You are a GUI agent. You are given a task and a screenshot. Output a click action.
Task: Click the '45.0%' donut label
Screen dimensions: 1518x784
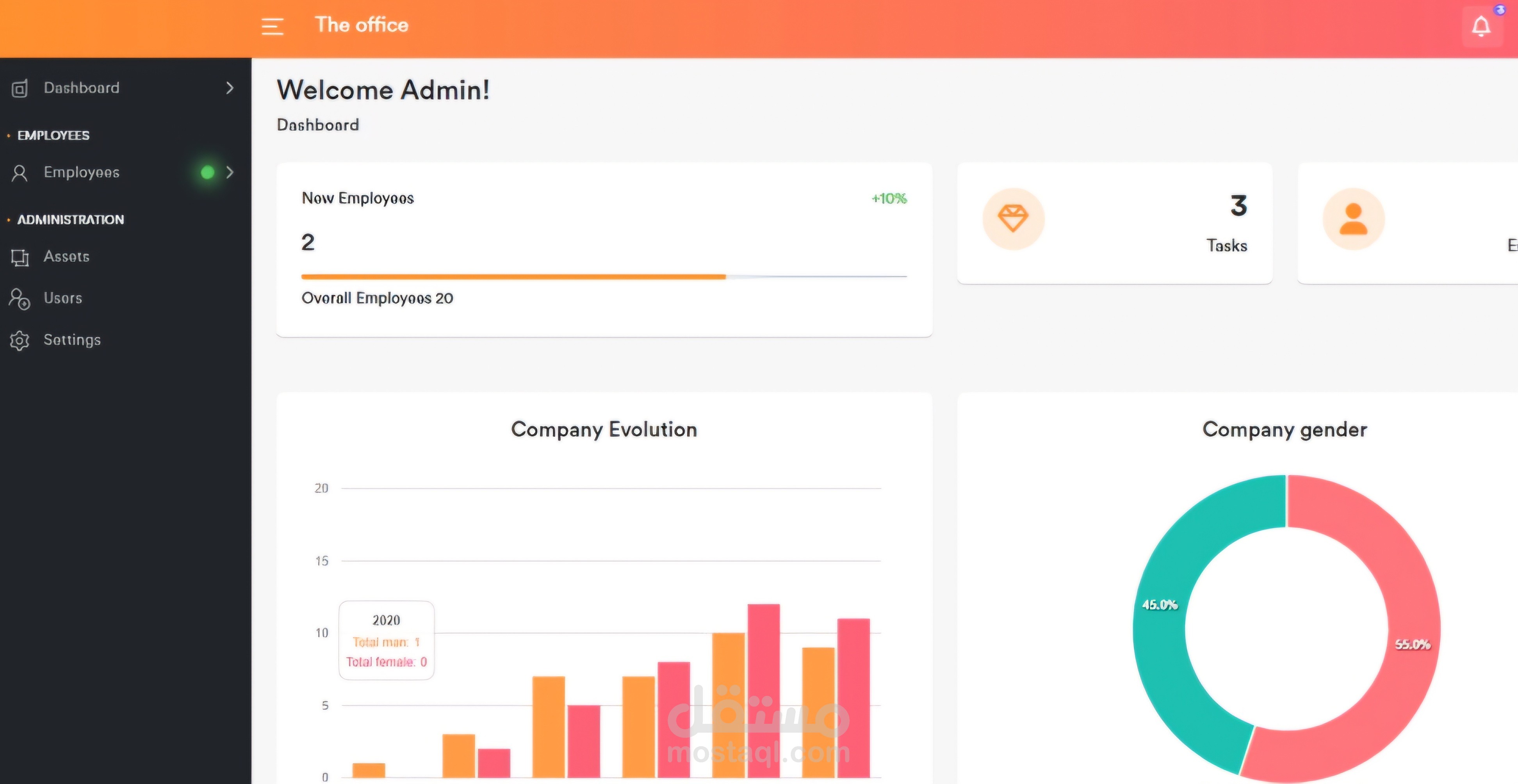(1160, 605)
